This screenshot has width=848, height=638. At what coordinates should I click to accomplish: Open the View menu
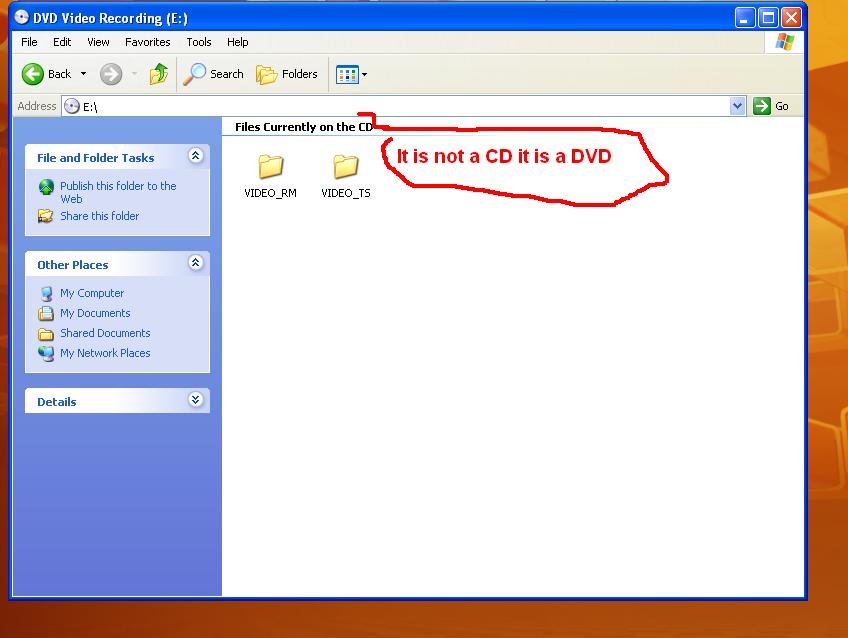click(x=98, y=42)
